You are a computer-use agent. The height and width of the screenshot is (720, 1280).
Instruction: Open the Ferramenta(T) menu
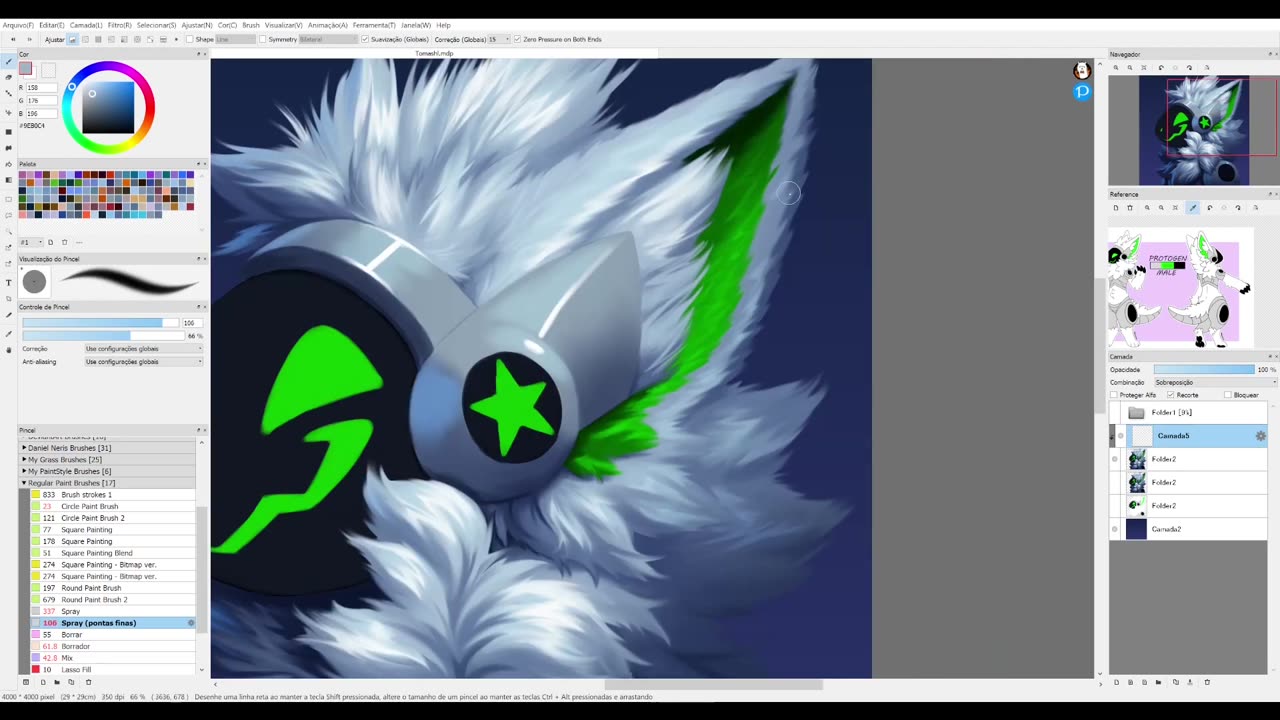tap(374, 25)
